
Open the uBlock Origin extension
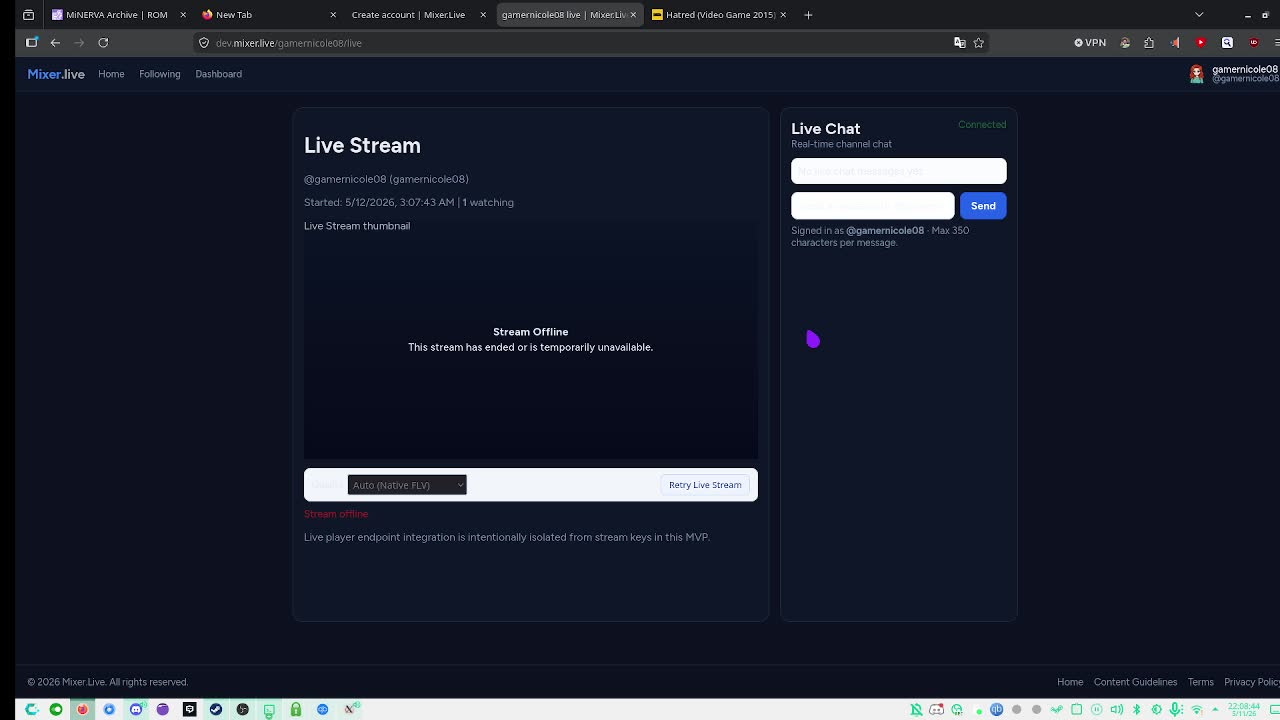(x=1253, y=43)
